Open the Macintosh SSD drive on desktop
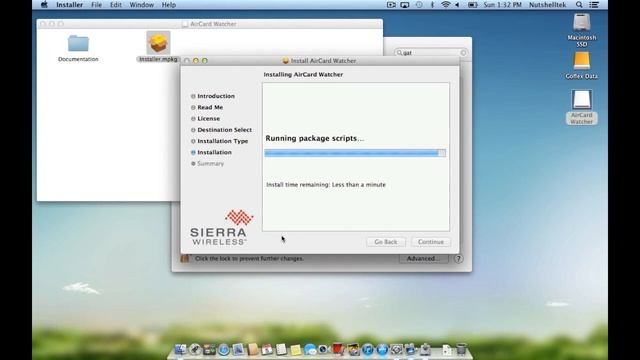The width and height of the screenshot is (640, 360). (x=582, y=22)
